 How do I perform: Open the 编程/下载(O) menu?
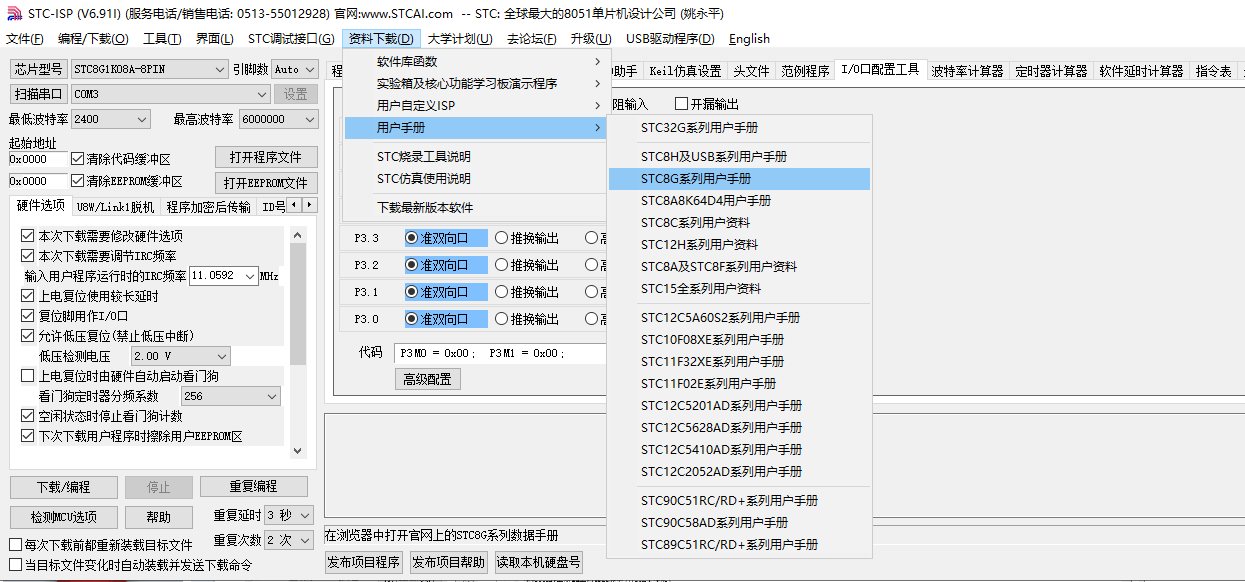[93, 39]
